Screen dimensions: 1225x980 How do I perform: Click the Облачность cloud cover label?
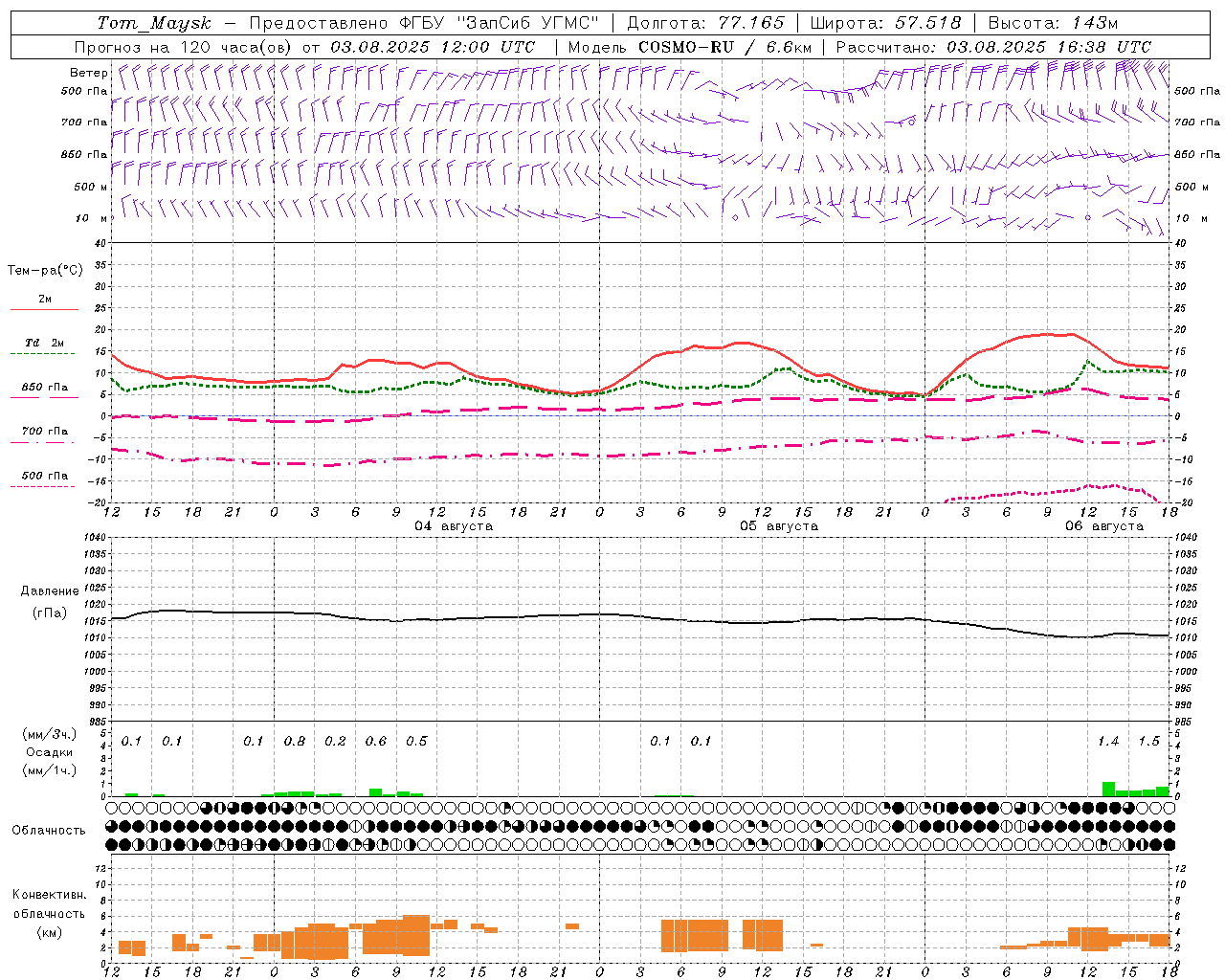tap(49, 831)
